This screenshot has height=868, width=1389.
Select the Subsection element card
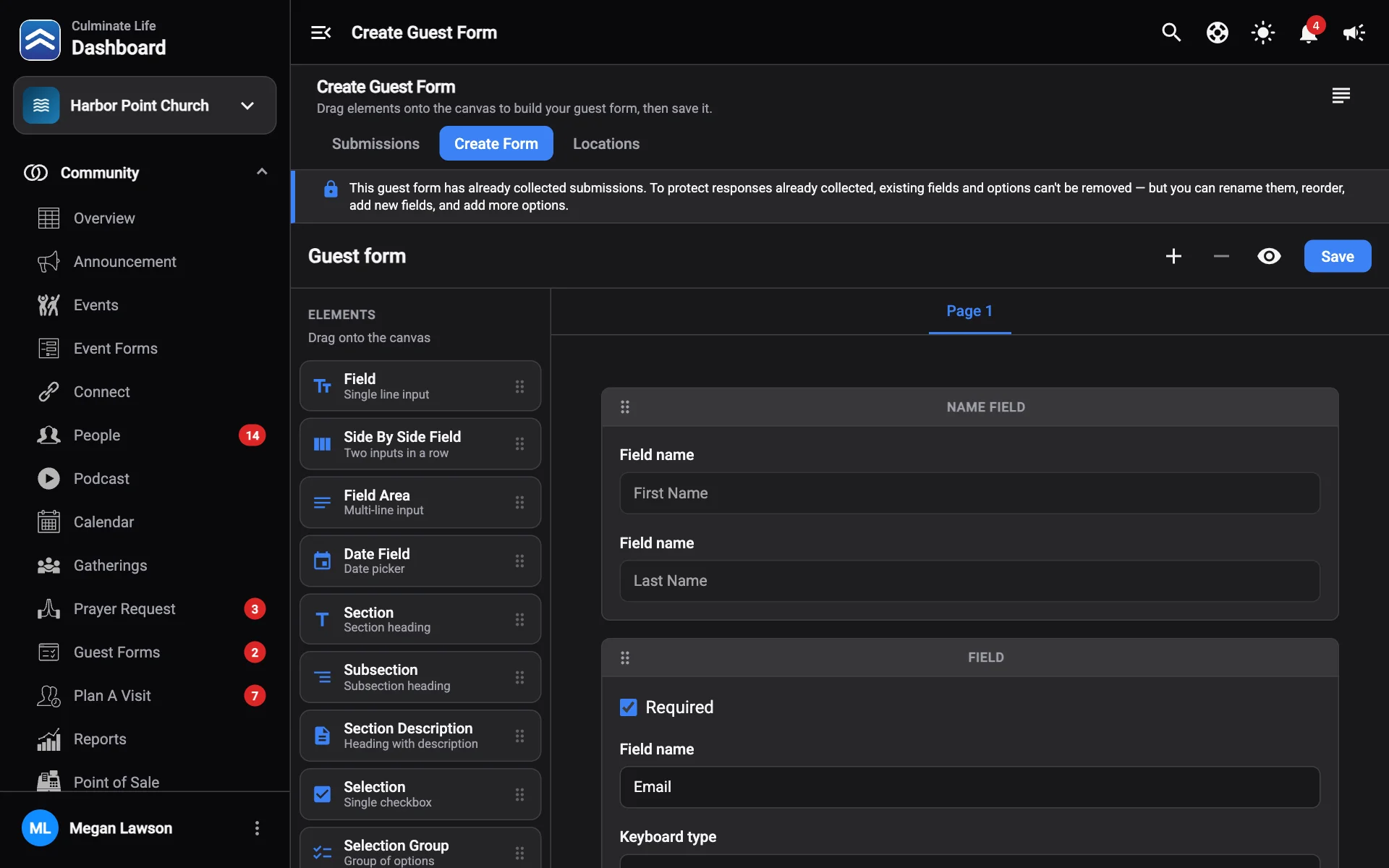pyautogui.click(x=420, y=677)
